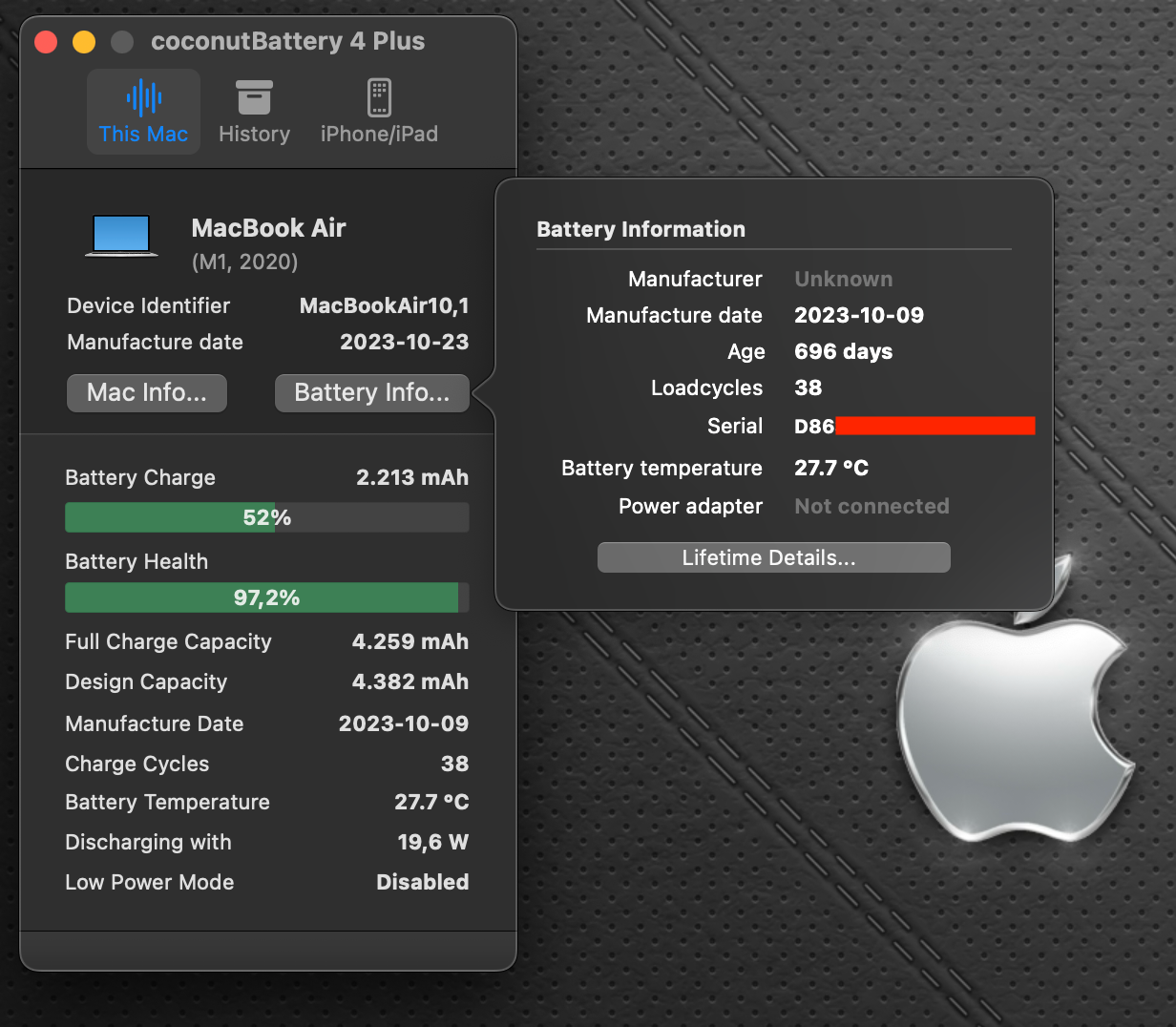The image size is (1176, 1027).
Task: Click the Age 696 days value
Action: pyautogui.click(x=844, y=351)
